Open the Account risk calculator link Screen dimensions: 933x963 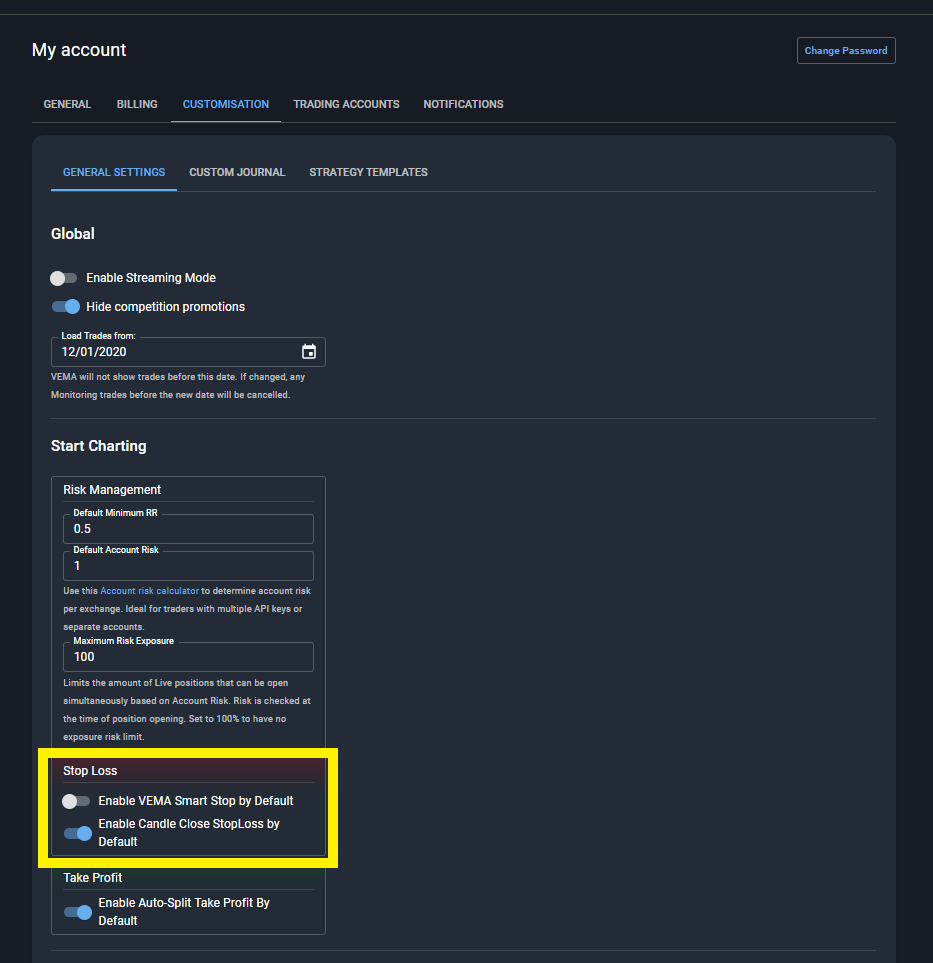149,591
